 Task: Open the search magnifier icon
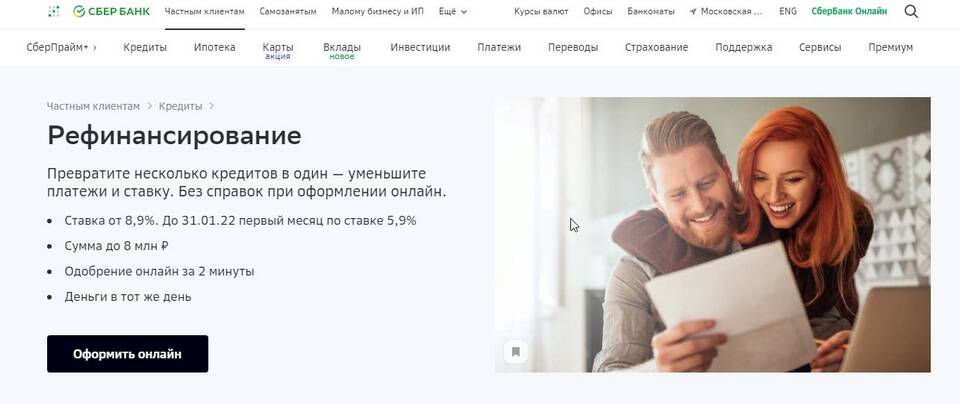click(911, 12)
